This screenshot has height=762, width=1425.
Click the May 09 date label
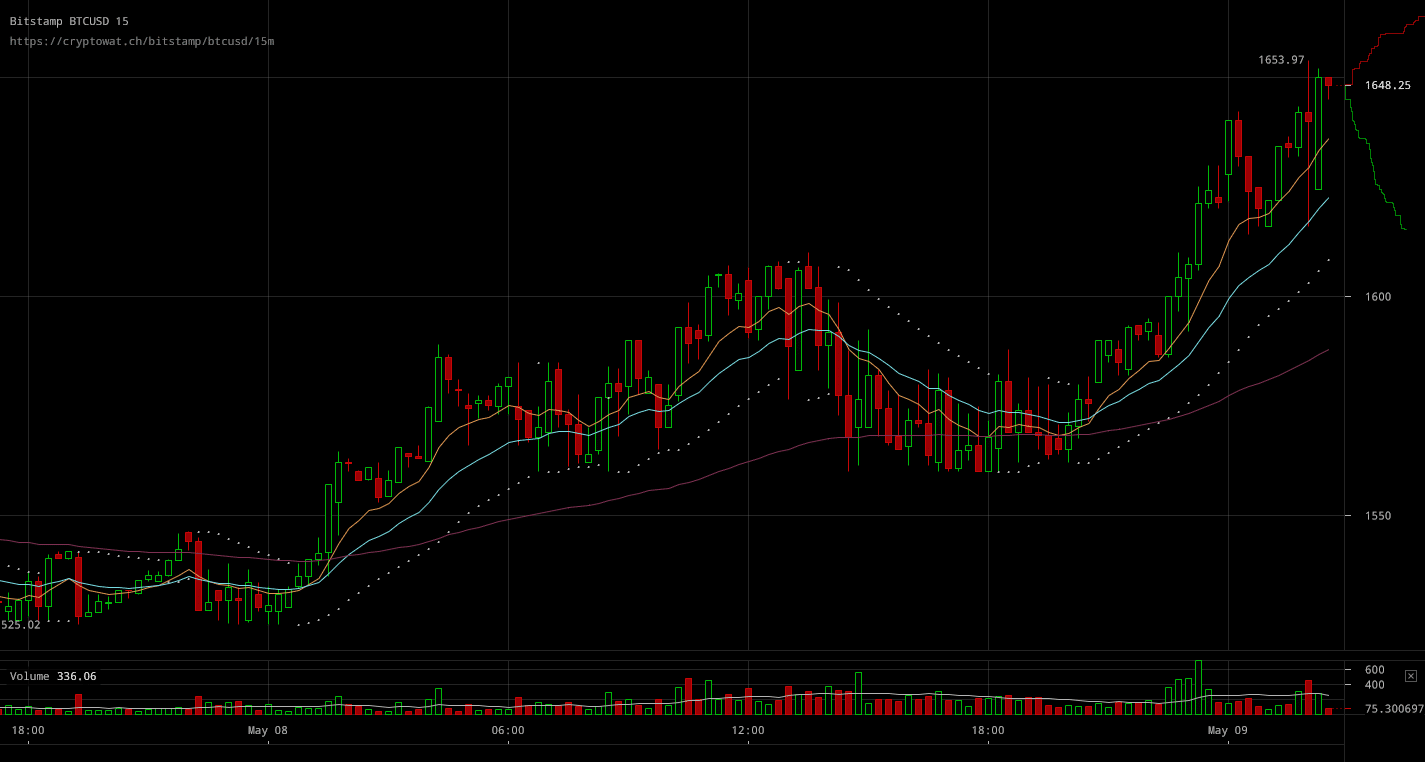click(x=1228, y=731)
